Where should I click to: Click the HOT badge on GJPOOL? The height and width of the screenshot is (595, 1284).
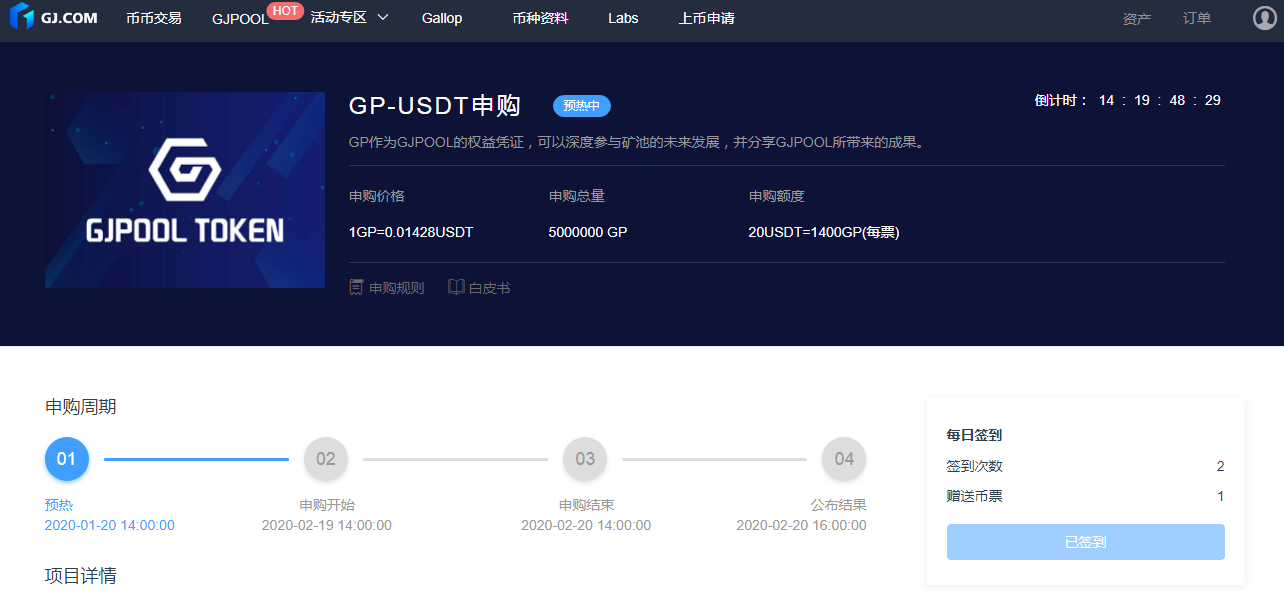coord(285,10)
